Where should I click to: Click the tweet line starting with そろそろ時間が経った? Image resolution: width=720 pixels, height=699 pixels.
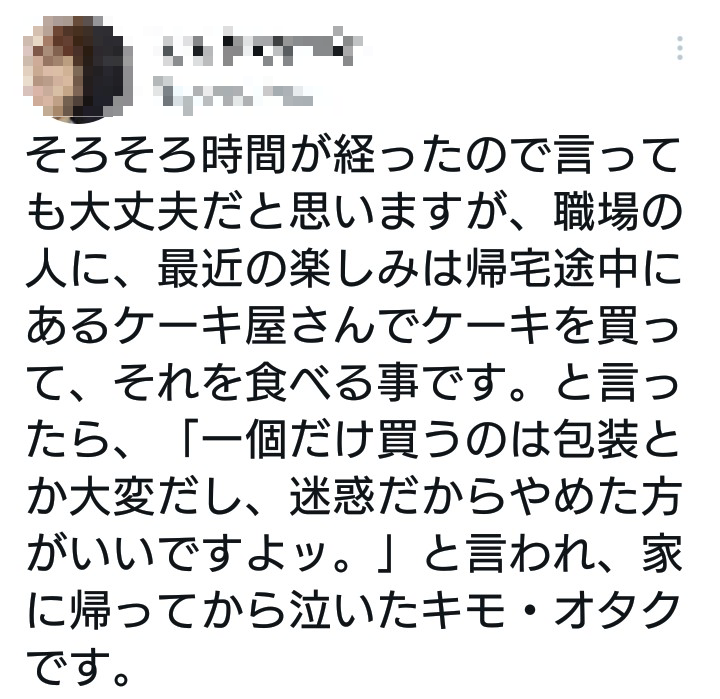(353, 155)
